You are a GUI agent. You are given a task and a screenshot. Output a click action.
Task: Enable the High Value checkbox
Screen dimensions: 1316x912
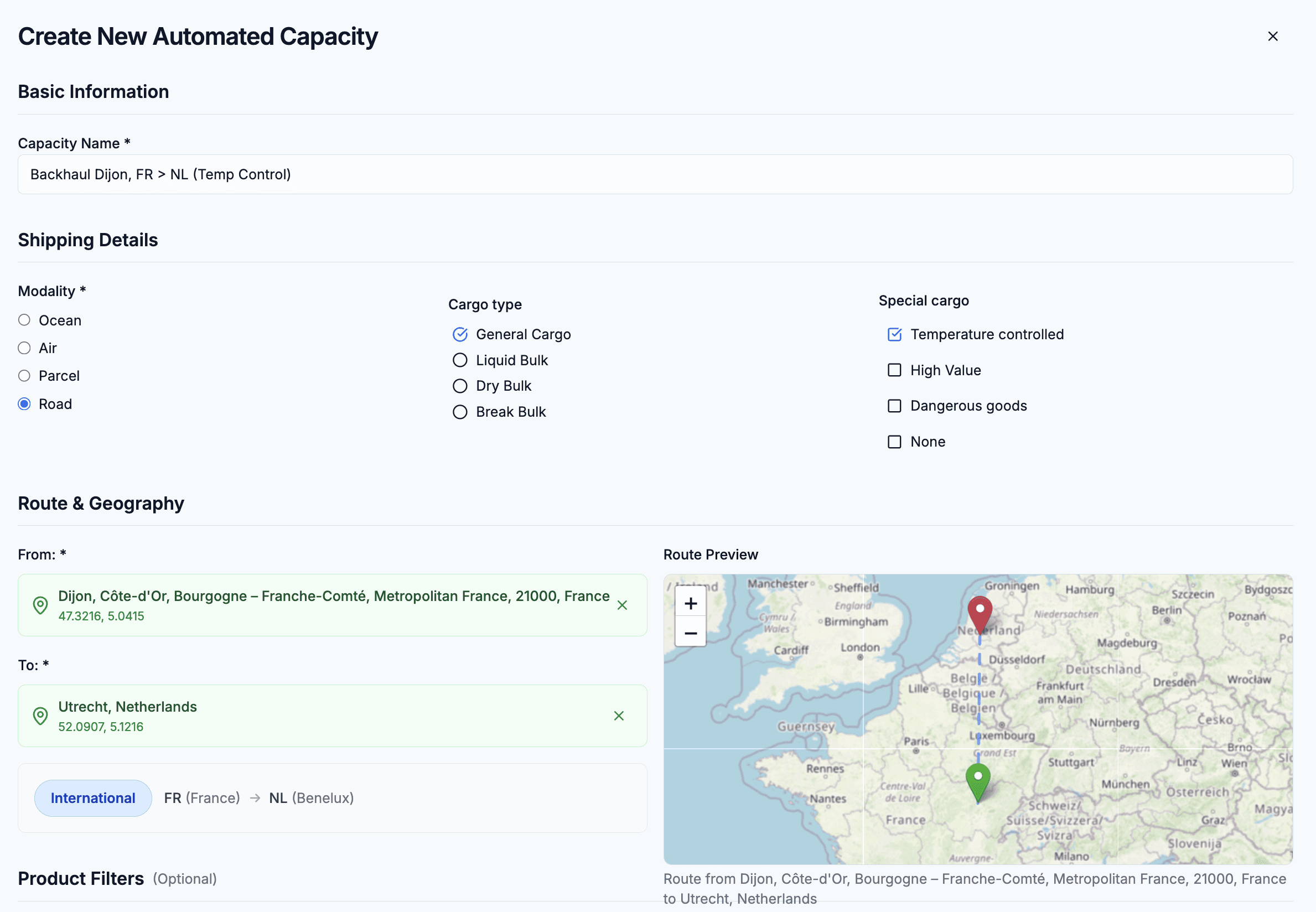tap(894, 370)
